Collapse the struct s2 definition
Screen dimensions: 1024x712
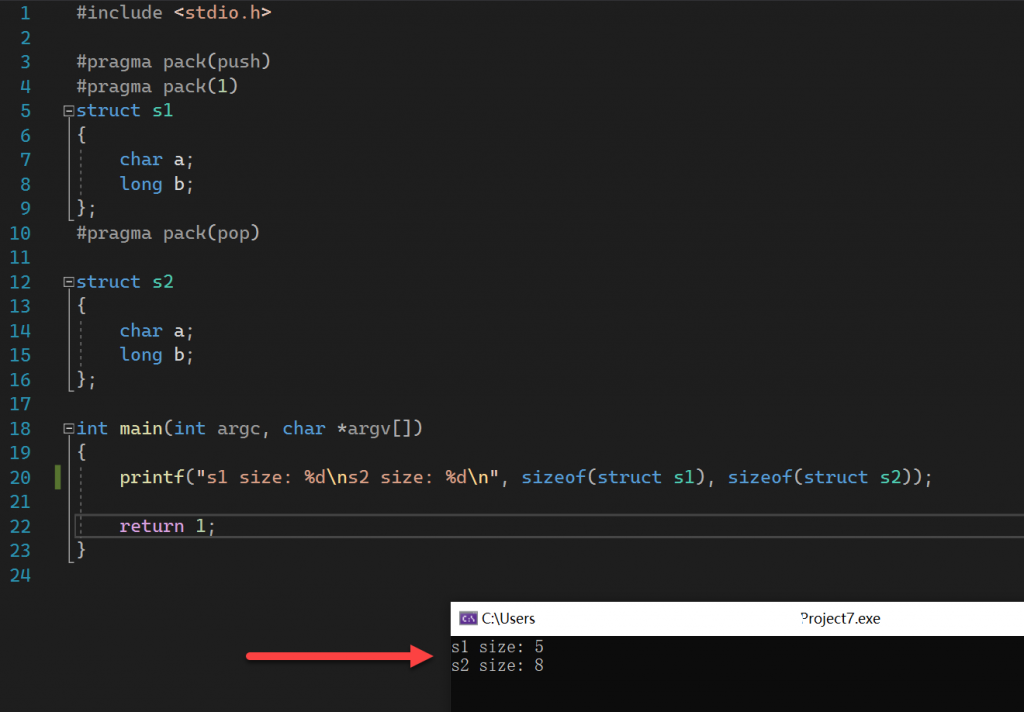(68, 282)
